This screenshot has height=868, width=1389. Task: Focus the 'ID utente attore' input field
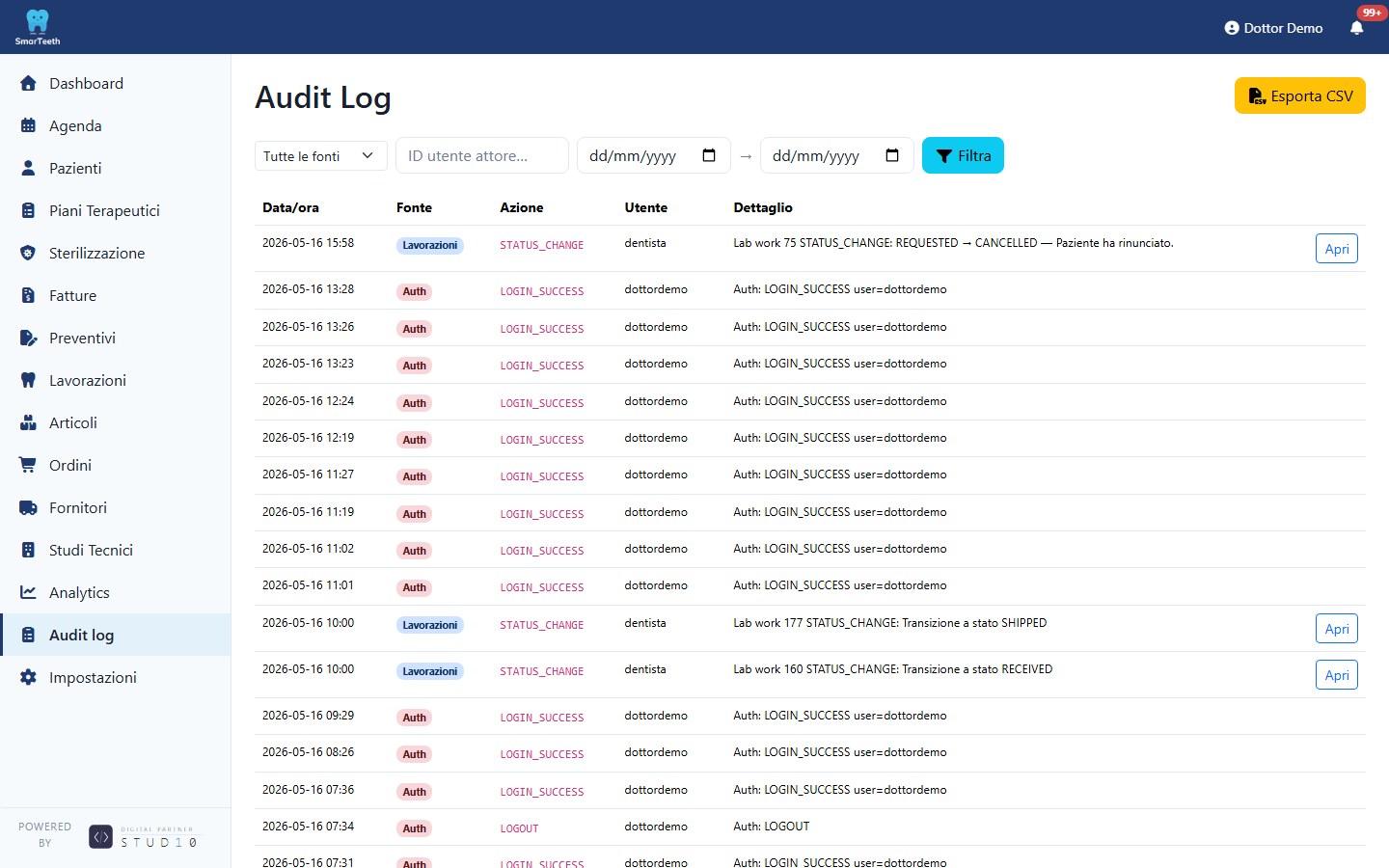tap(482, 155)
